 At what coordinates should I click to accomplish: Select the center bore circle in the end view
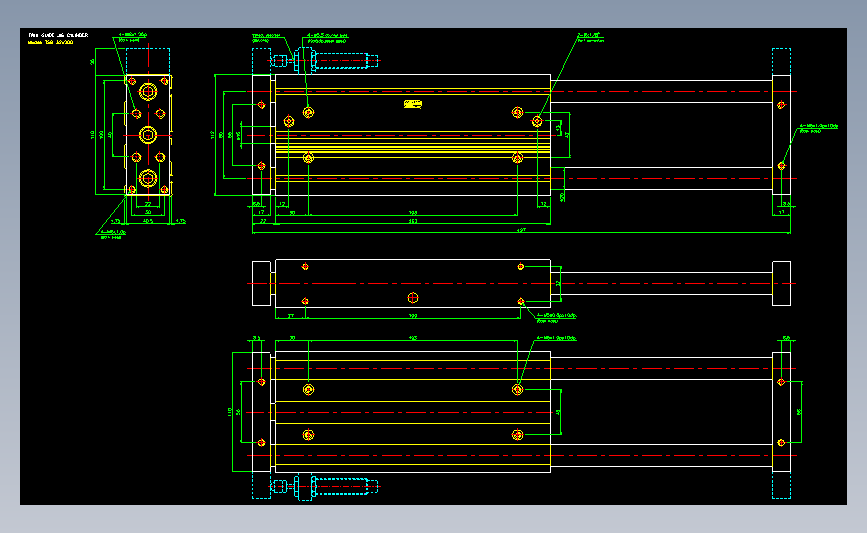pos(148,135)
